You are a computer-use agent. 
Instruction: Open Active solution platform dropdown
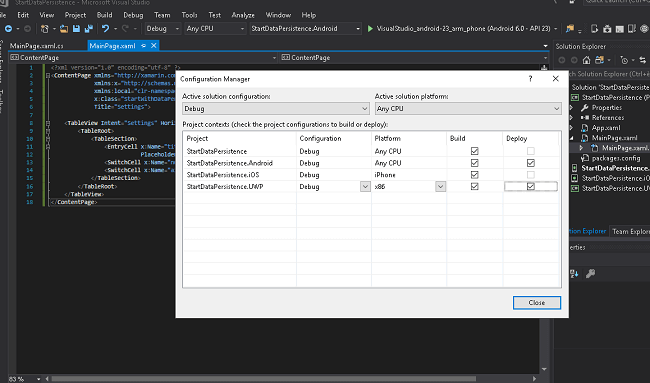tap(468, 109)
